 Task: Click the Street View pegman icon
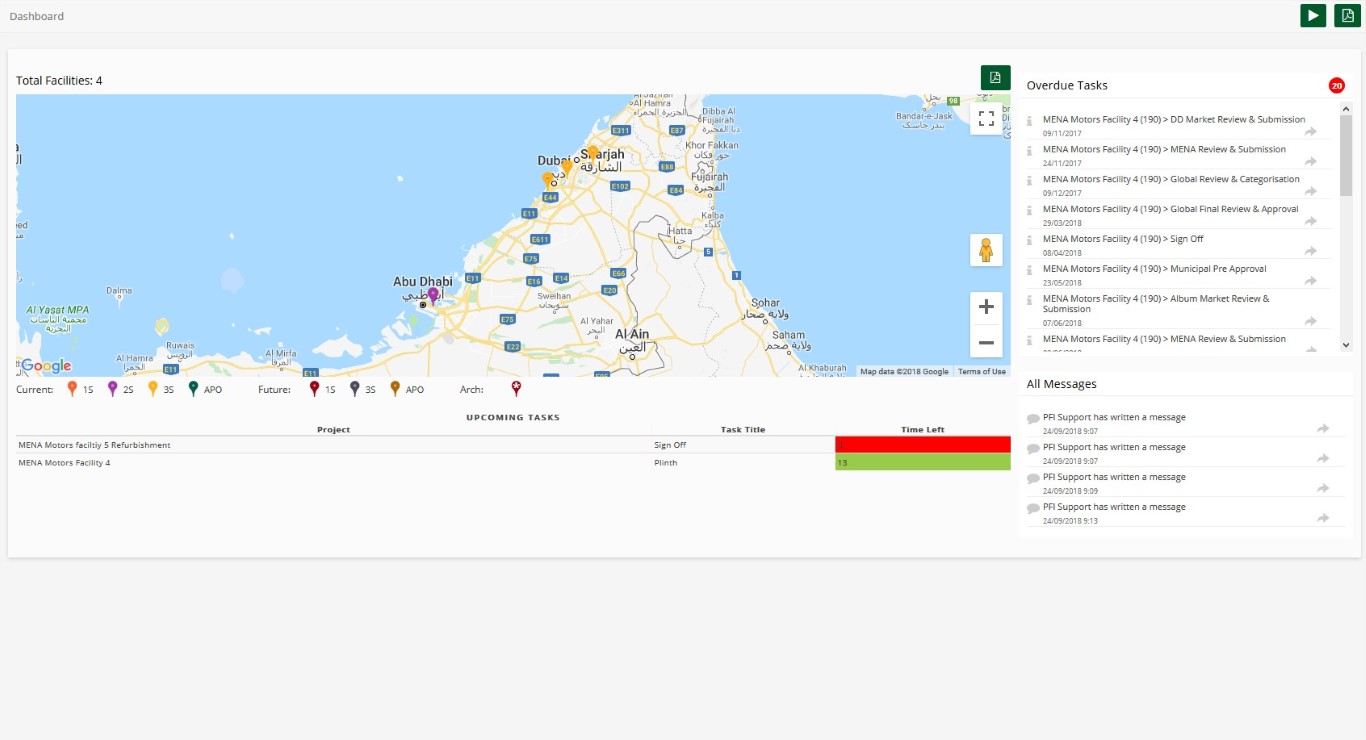pos(986,250)
